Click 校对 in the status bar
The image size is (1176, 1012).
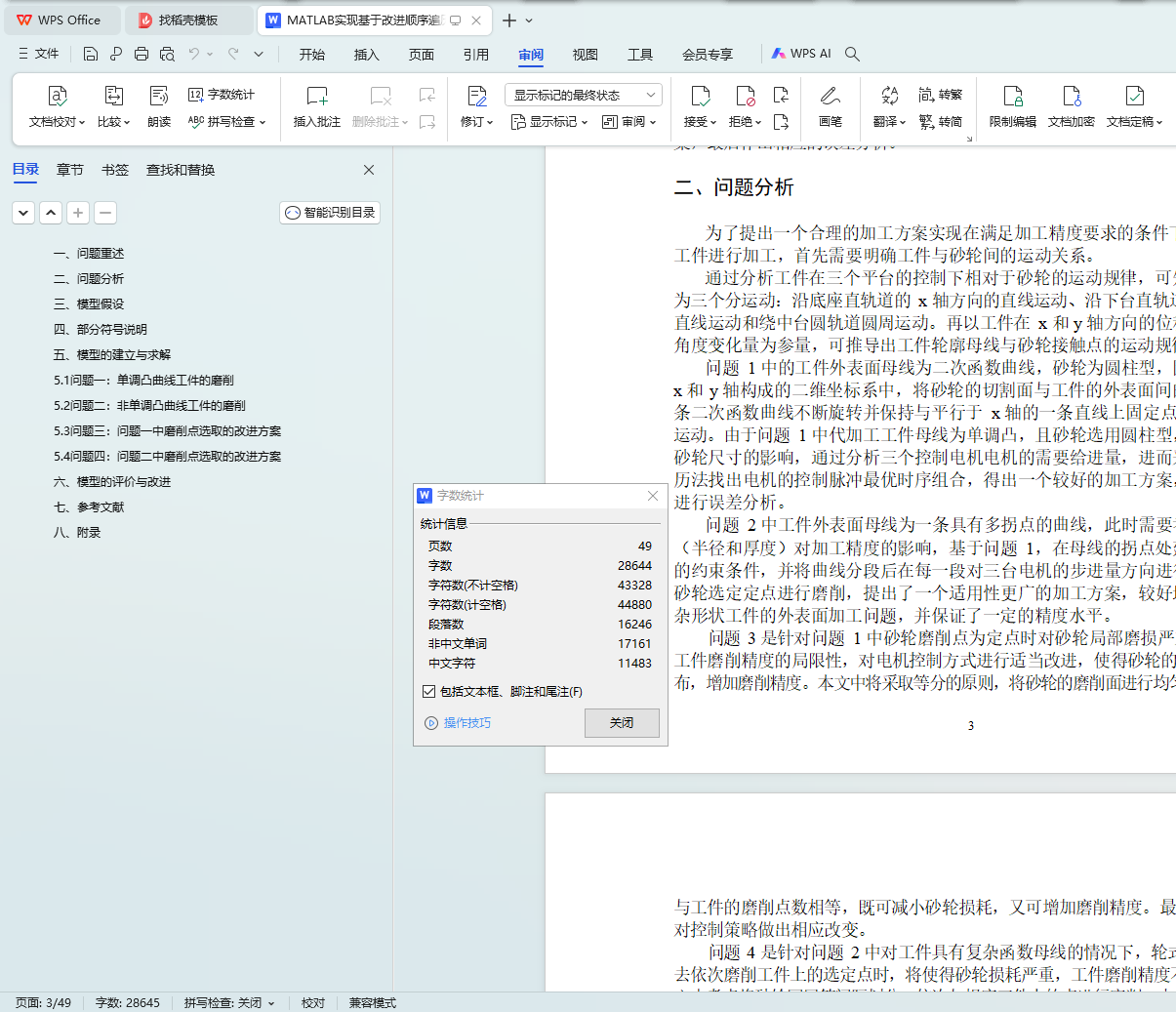(313, 1002)
